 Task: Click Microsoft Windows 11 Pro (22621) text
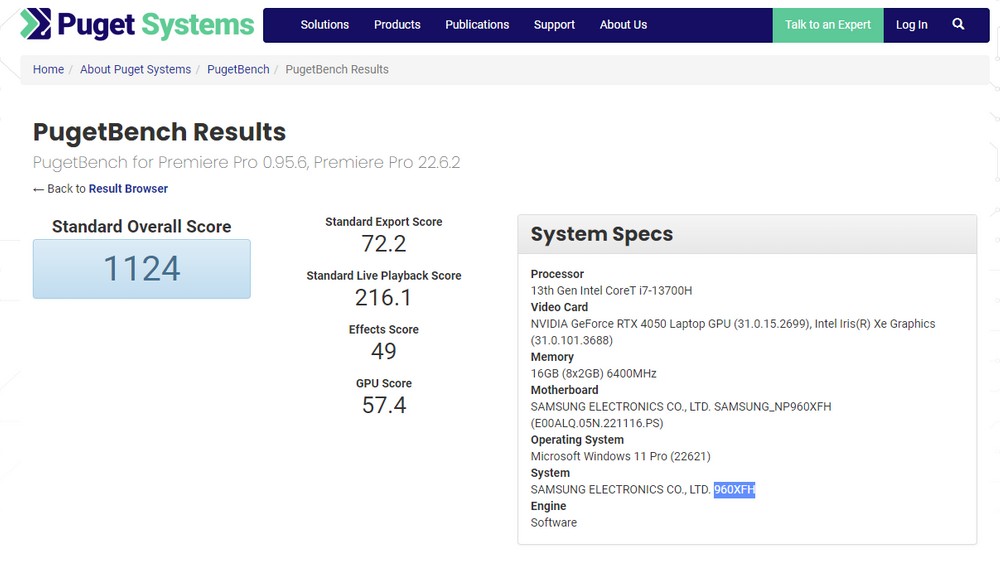[x=621, y=457]
